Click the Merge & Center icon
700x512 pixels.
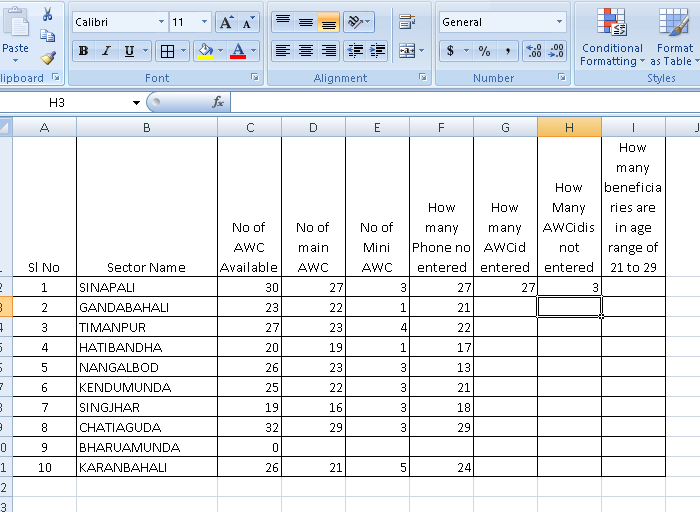coord(406,51)
